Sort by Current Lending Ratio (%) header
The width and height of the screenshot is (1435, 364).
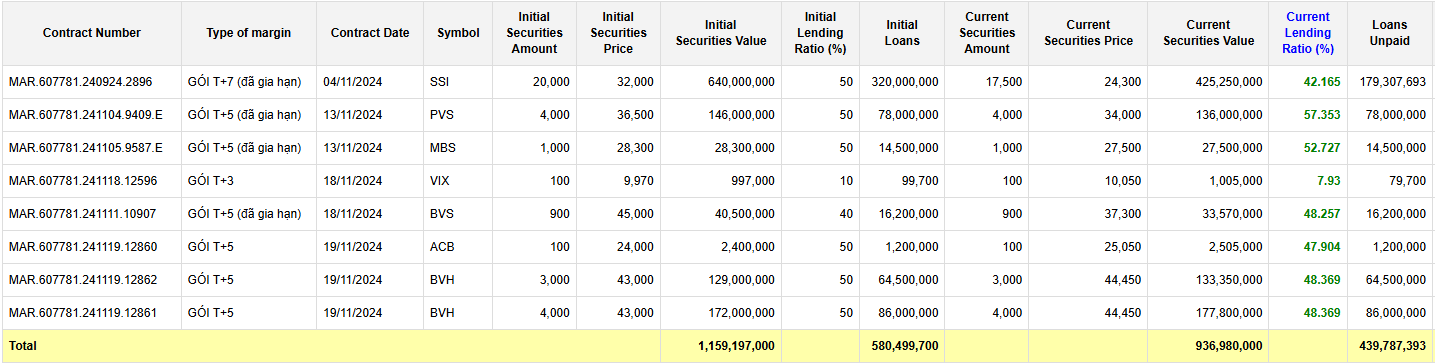point(1308,33)
